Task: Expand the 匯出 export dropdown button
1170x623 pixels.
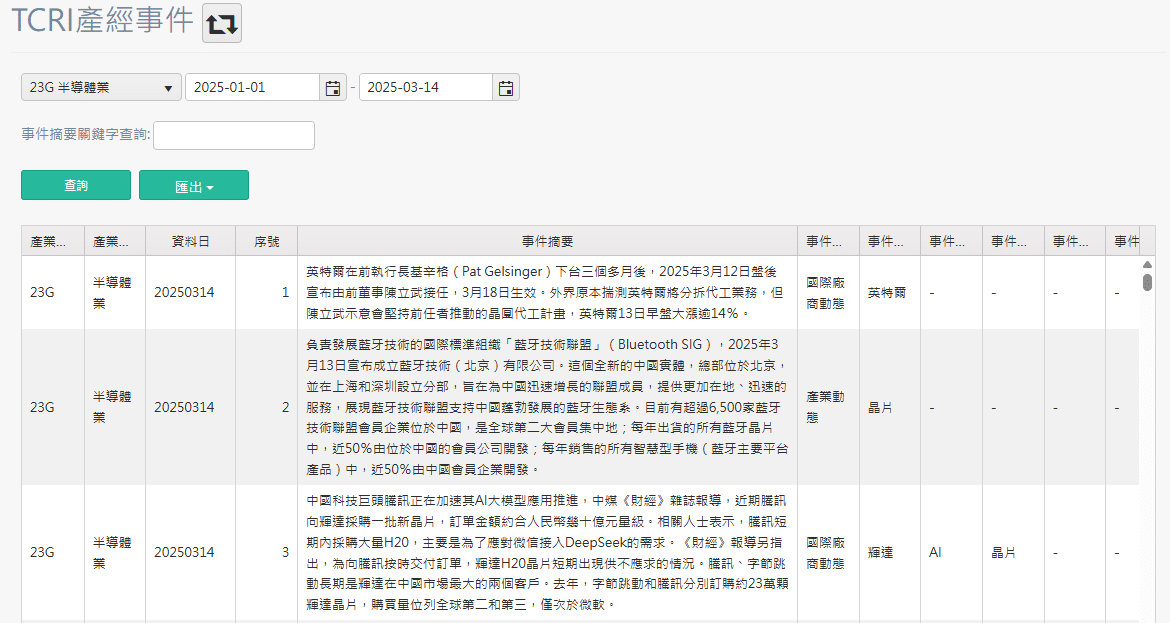Action: tap(194, 186)
